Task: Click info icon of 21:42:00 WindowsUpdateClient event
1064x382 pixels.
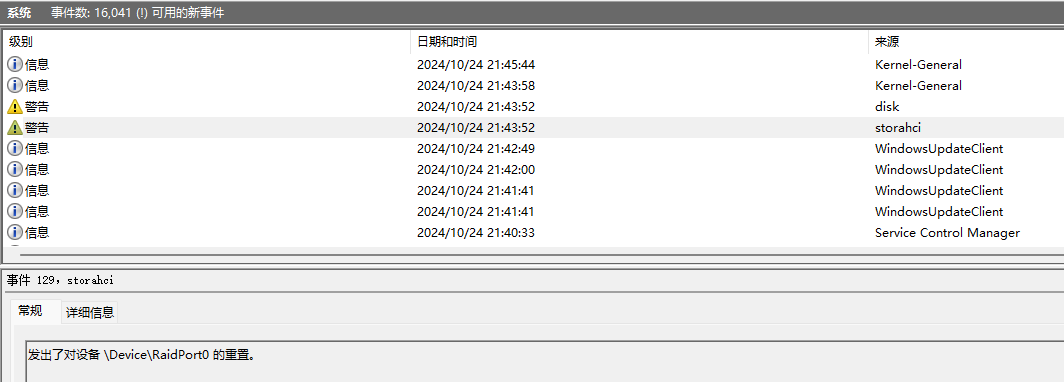Action: coord(14,170)
